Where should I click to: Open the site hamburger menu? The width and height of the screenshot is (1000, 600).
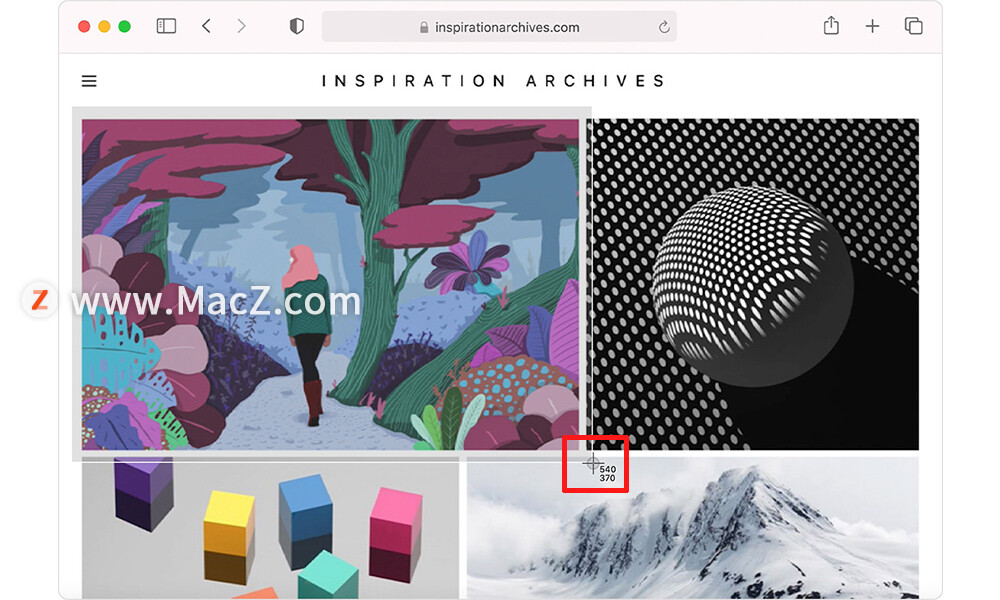pyautogui.click(x=89, y=81)
